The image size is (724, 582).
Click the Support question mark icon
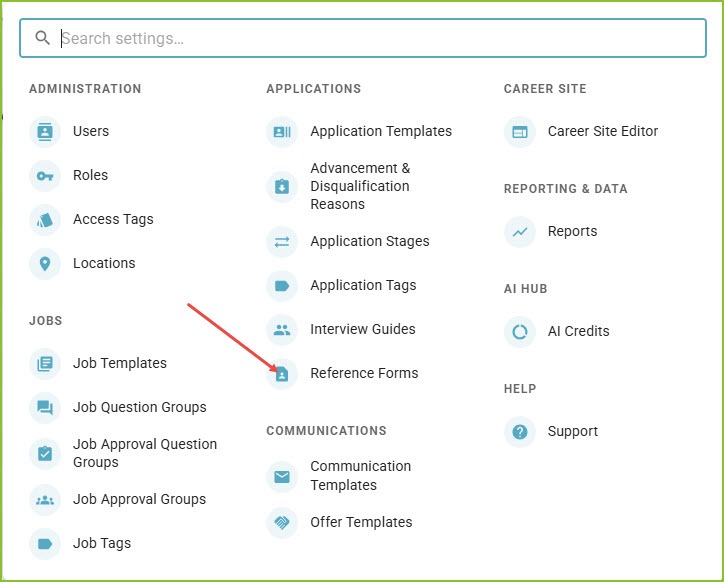click(520, 432)
